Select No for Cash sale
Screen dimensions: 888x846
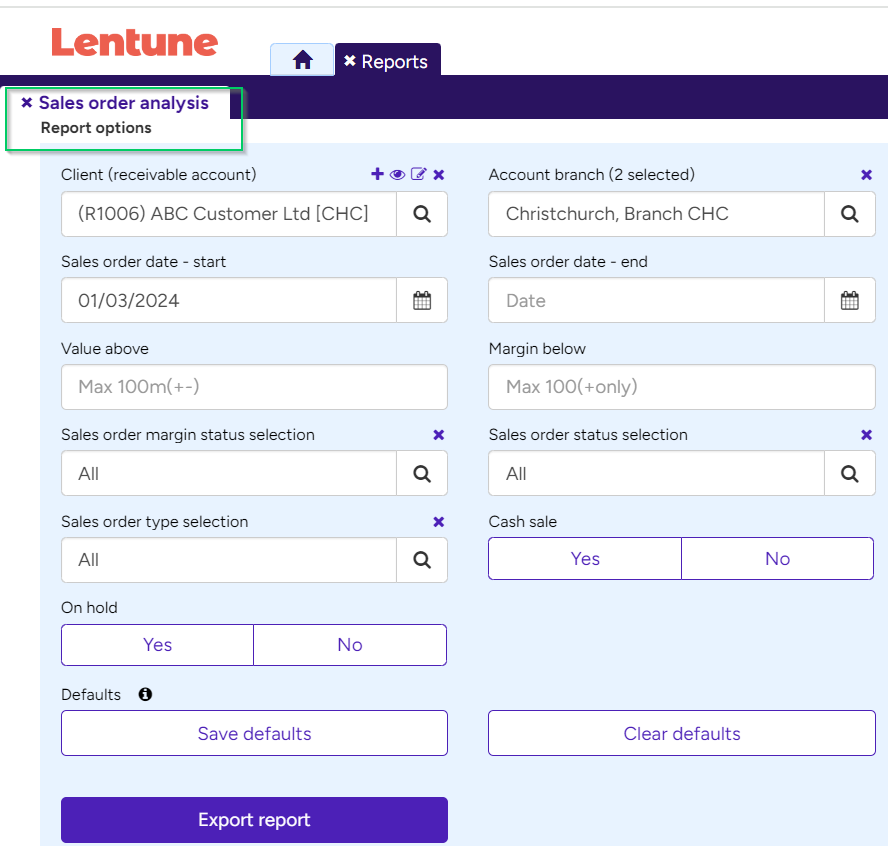coord(777,558)
